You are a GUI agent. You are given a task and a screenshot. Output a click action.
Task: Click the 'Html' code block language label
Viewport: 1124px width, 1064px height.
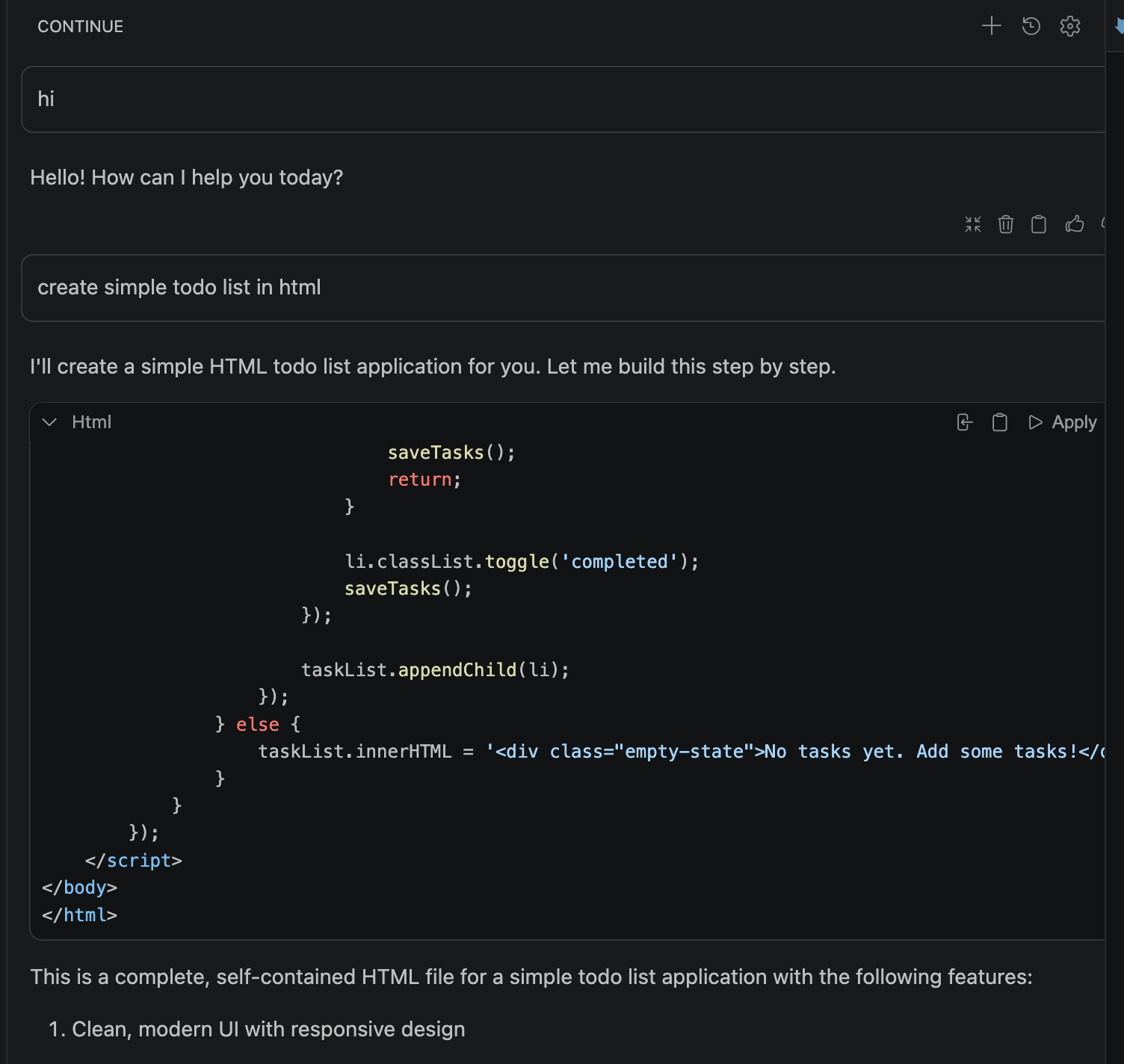[x=92, y=422]
